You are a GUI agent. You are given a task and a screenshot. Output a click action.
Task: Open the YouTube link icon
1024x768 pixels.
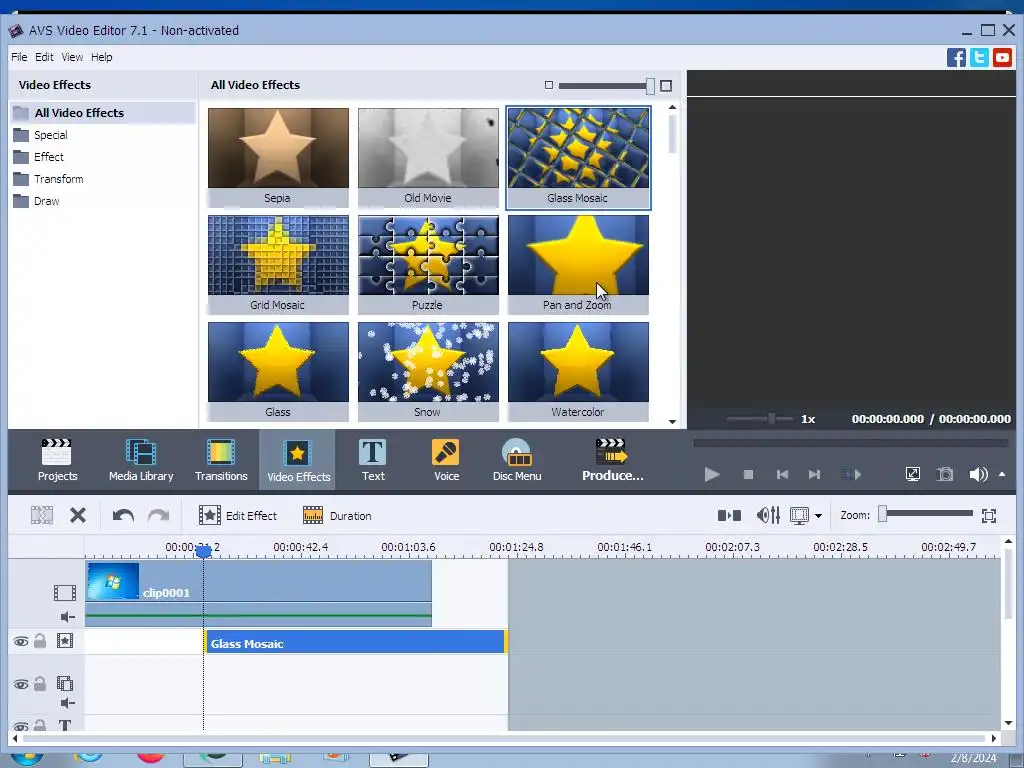click(1002, 57)
